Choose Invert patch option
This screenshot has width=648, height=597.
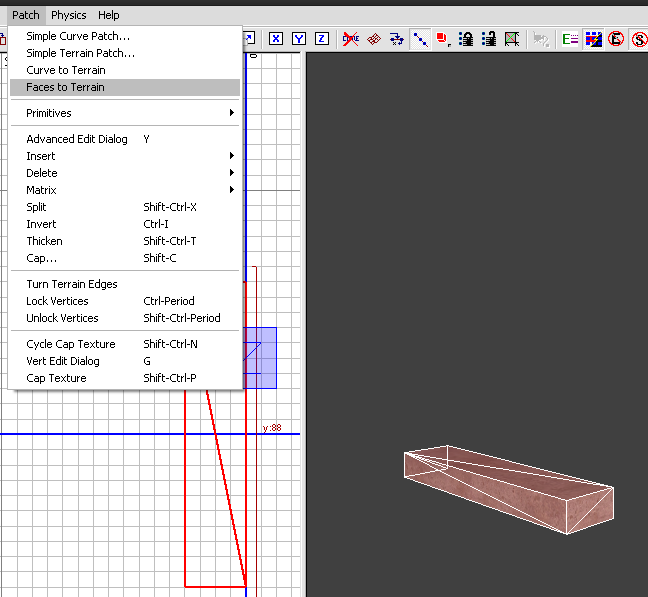[125, 224]
